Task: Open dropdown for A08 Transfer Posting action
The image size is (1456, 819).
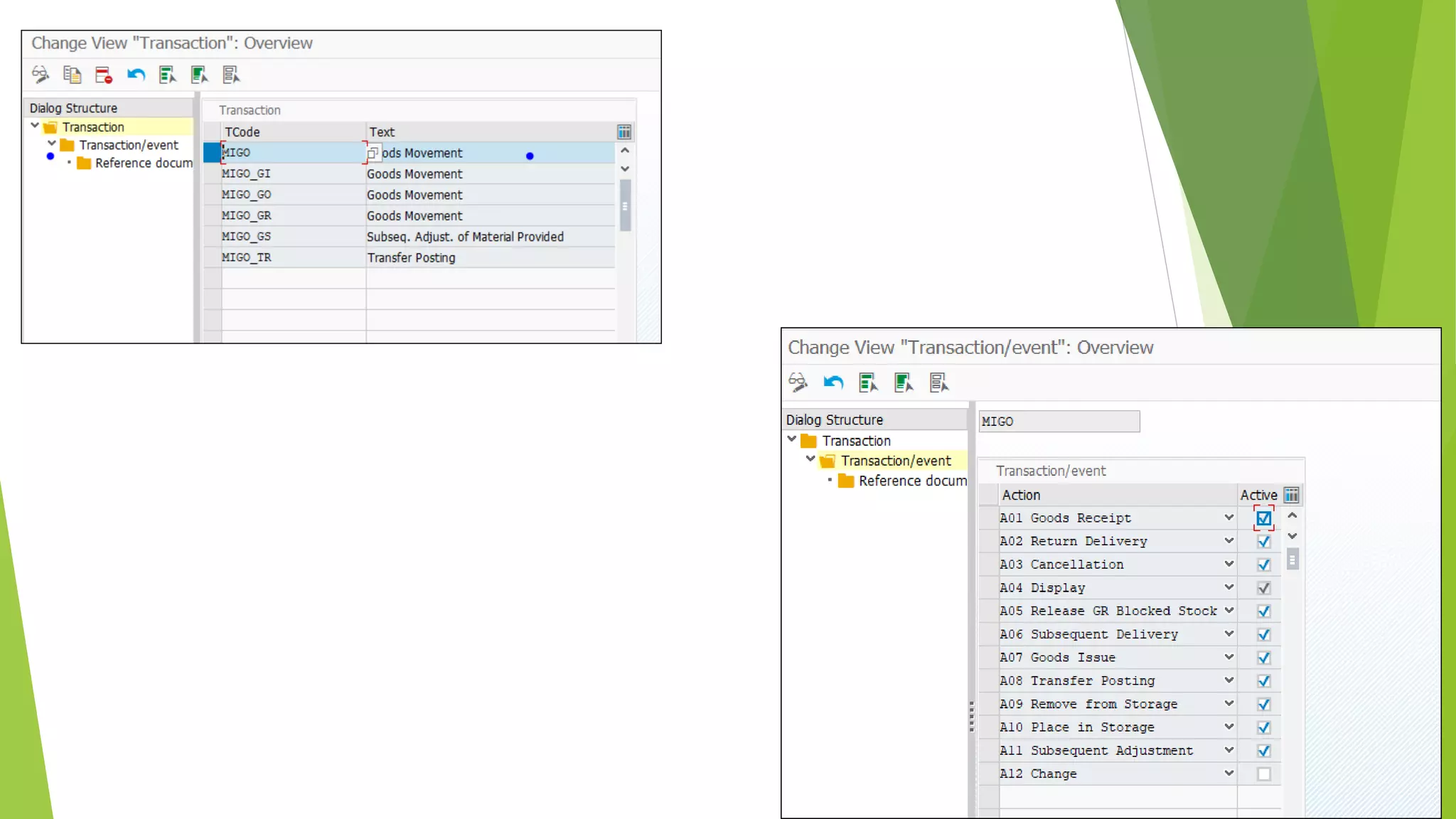Action: pos(1228,680)
